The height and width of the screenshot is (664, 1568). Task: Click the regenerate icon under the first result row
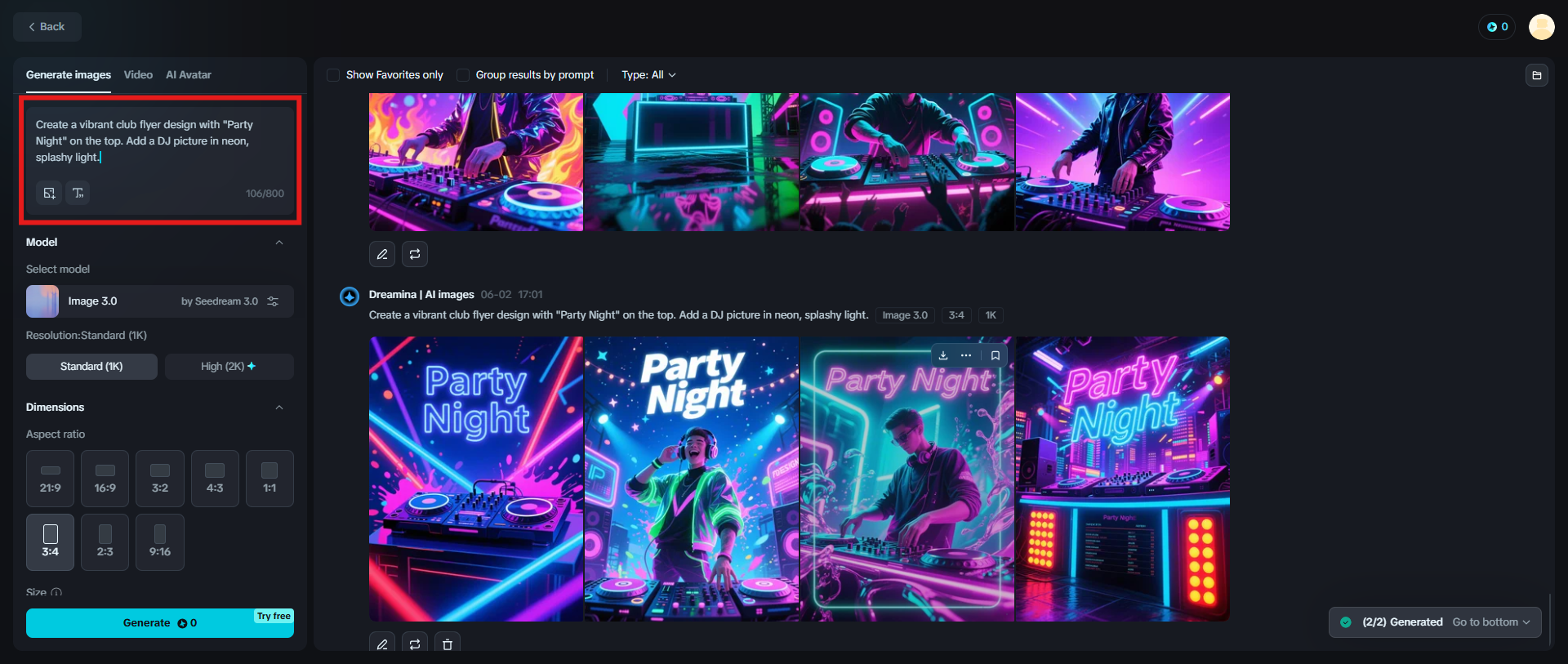(x=415, y=254)
